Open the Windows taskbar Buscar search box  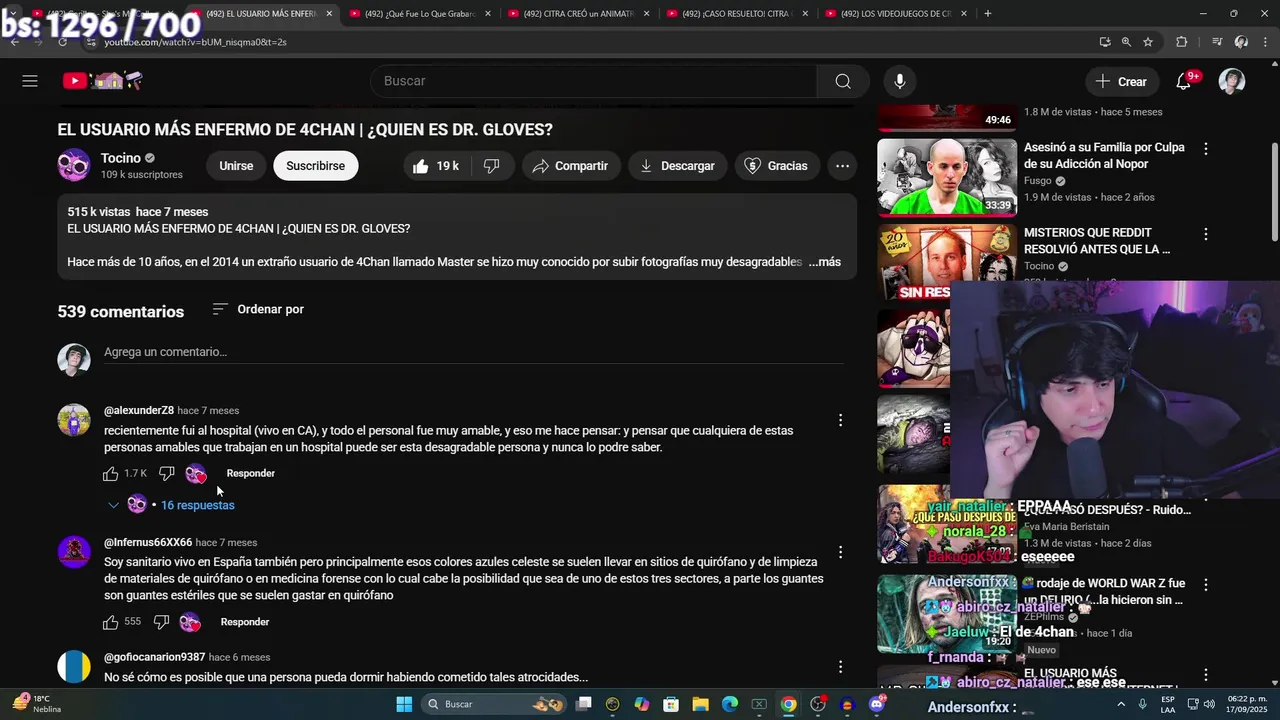coord(494,704)
